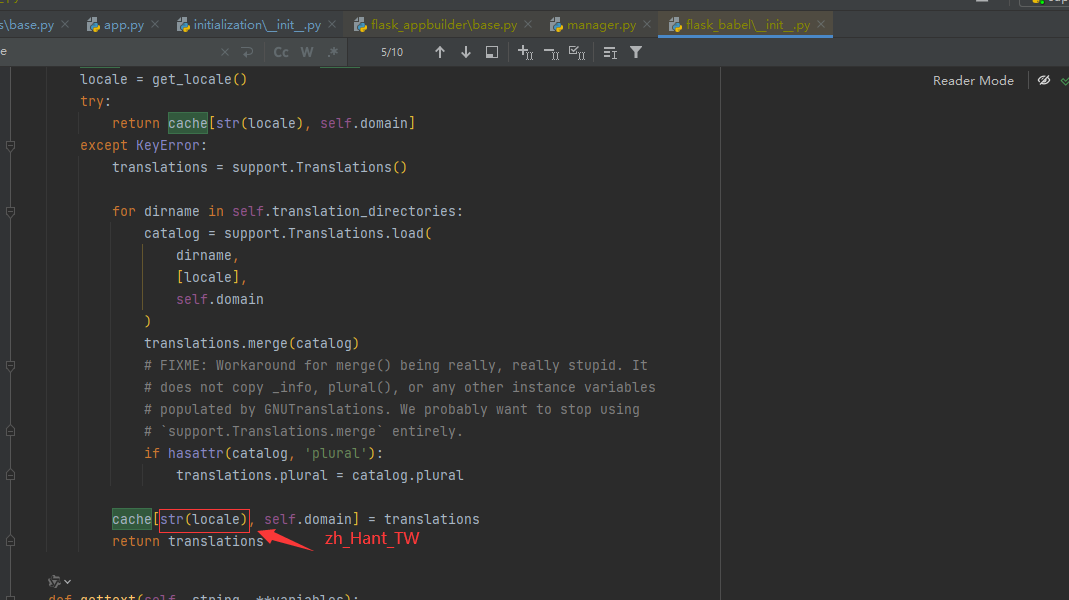Open the initialization\__init__.py tab

click(x=256, y=25)
